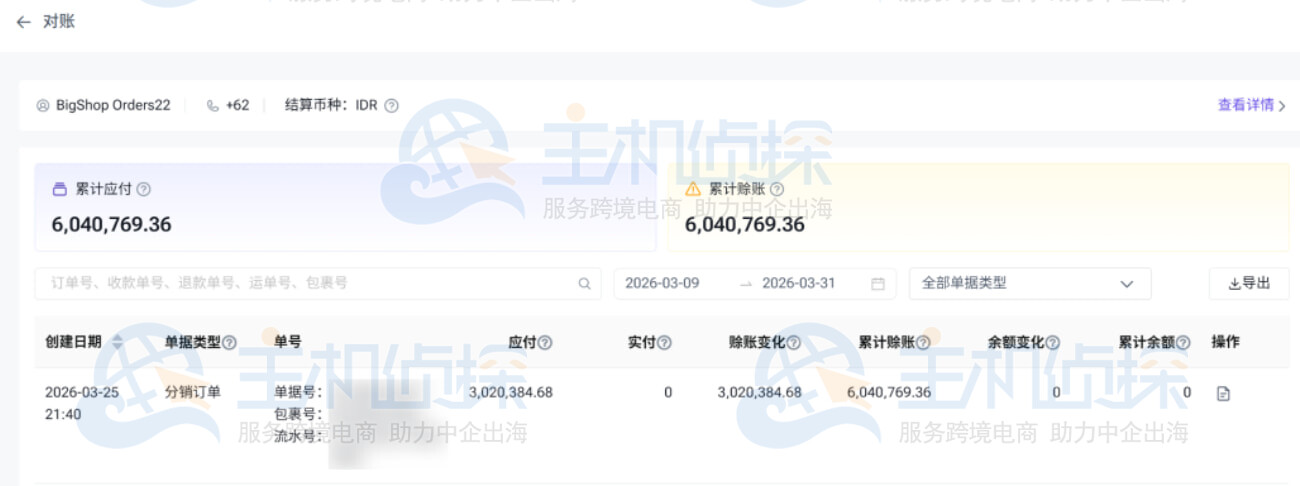
Task: Click help icon next to 结算币种 IDR
Action: tap(391, 105)
